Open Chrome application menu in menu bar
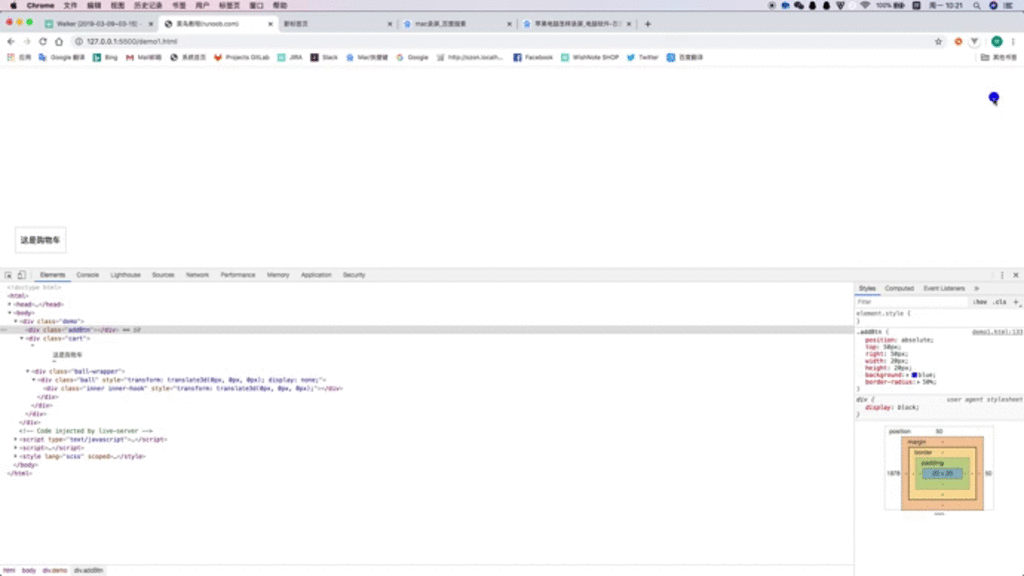The width and height of the screenshot is (1024, 576). click(40, 5)
